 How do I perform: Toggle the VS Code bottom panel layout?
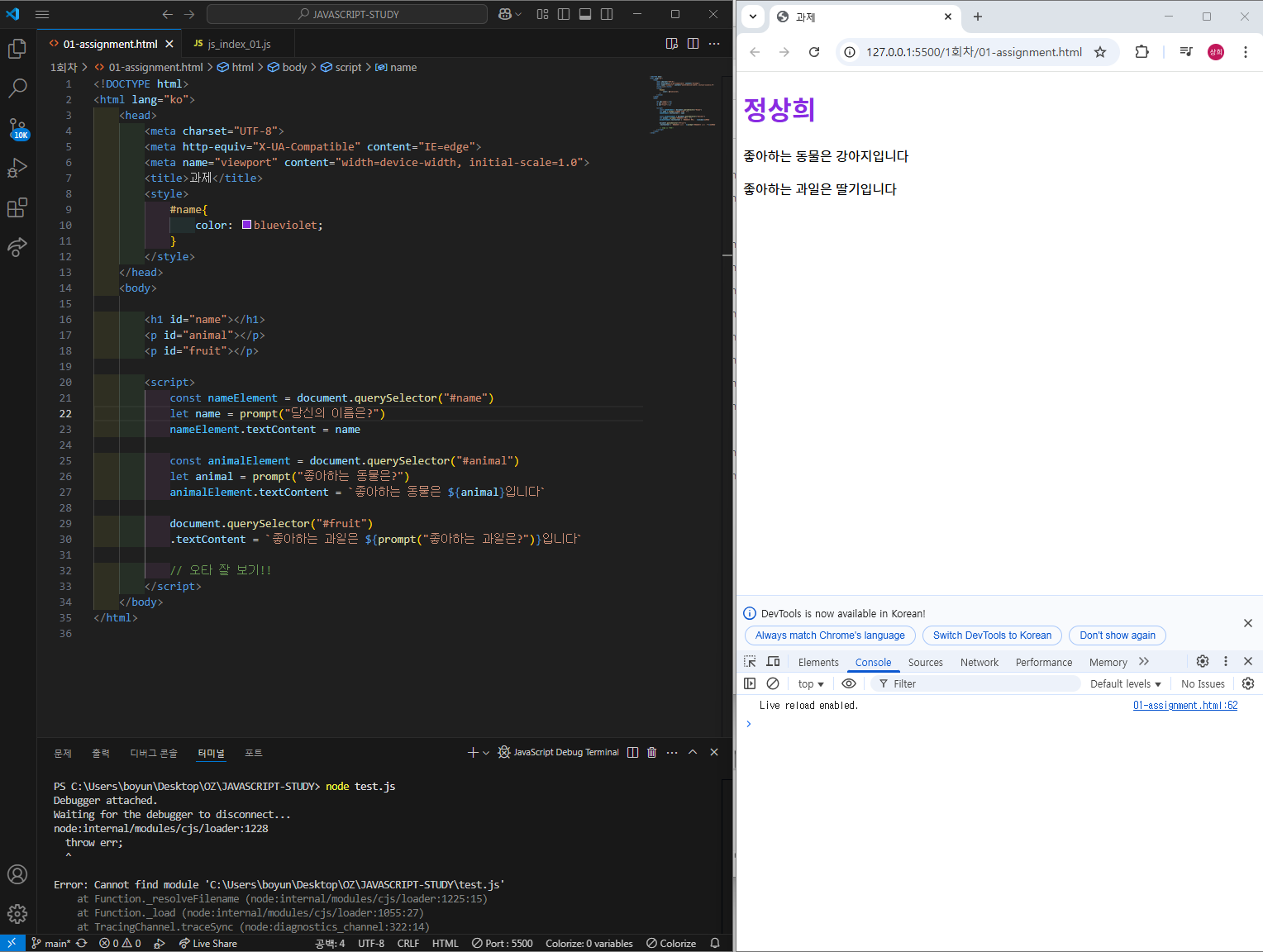(585, 14)
